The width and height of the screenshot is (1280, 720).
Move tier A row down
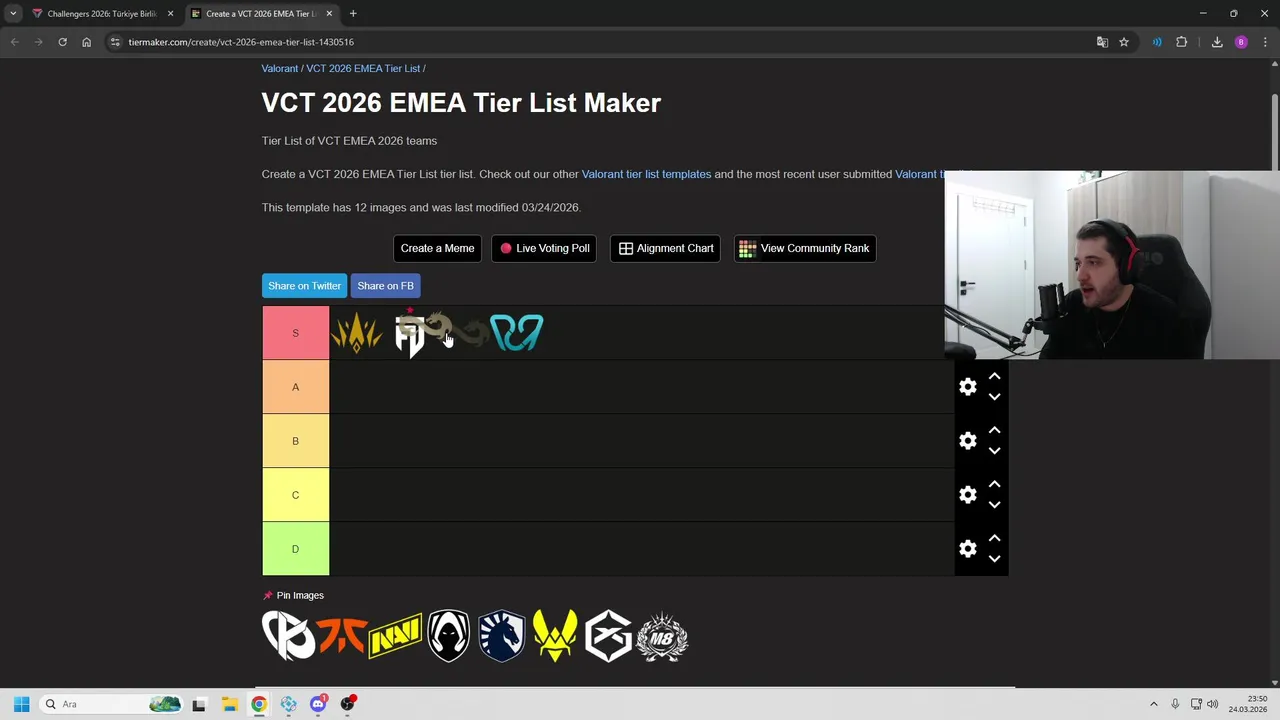coord(994,397)
